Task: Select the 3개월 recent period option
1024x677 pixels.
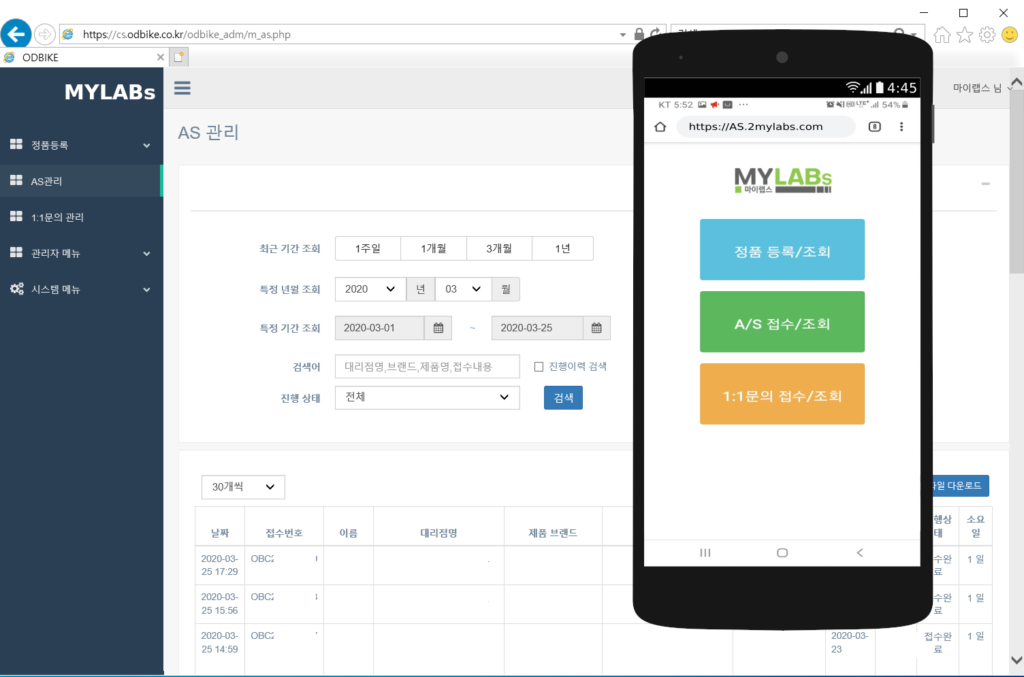Action: point(499,249)
